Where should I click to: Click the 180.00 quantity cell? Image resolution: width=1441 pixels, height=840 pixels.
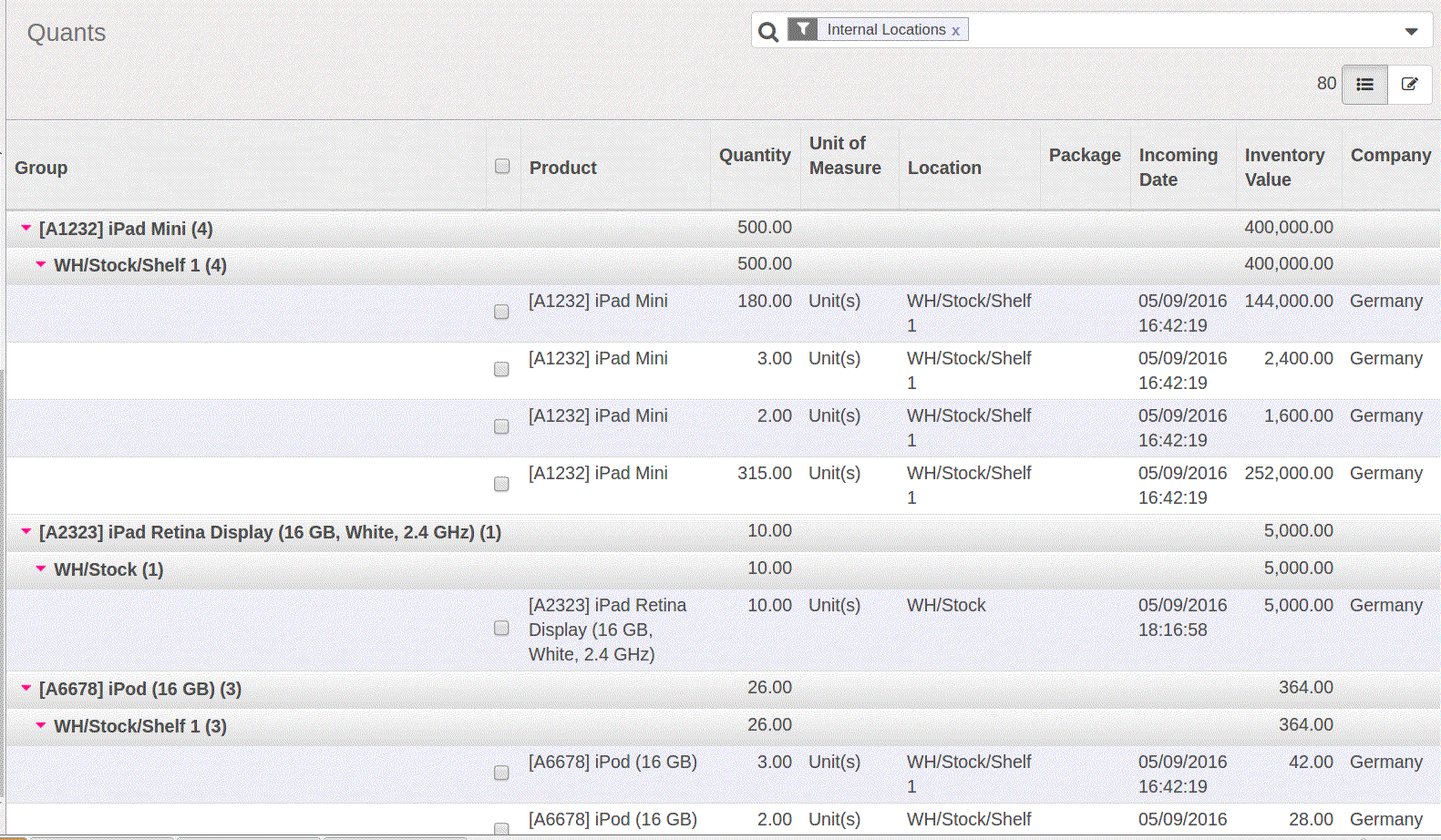point(764,301)
